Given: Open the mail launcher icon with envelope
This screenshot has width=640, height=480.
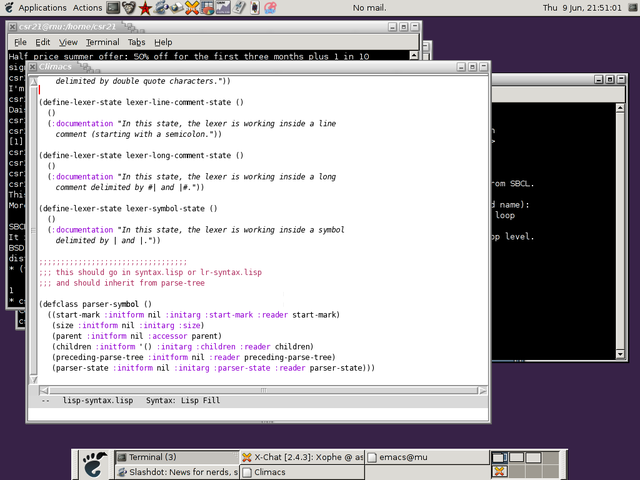Looking at the screenshot, I should pos(176,7).
